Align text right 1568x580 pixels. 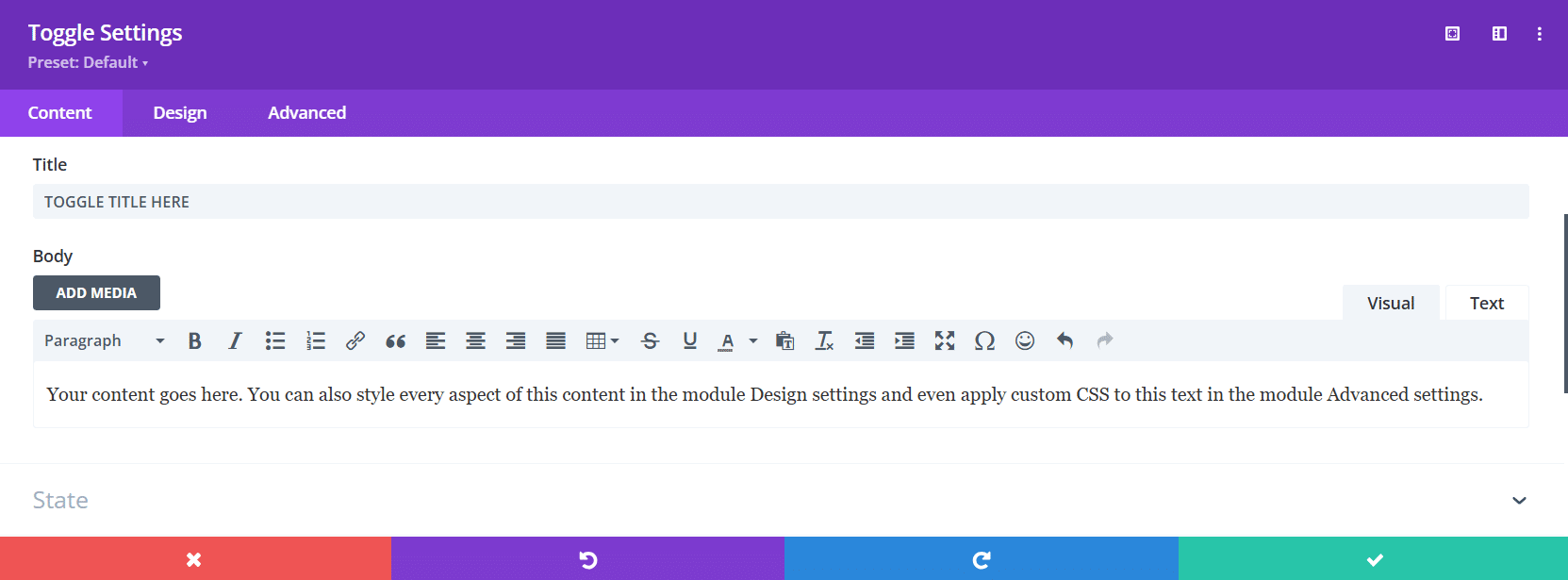516,341
